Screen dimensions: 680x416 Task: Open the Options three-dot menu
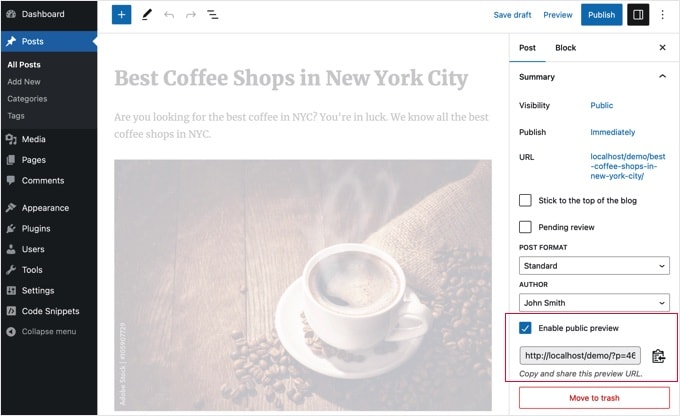(663, 15)
